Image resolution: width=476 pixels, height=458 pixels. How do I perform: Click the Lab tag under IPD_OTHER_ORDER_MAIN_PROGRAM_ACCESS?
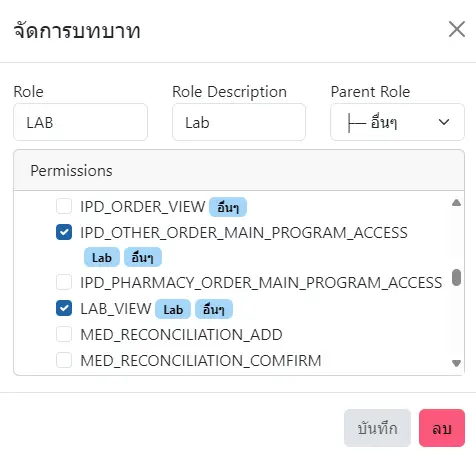tap(102, 257)
